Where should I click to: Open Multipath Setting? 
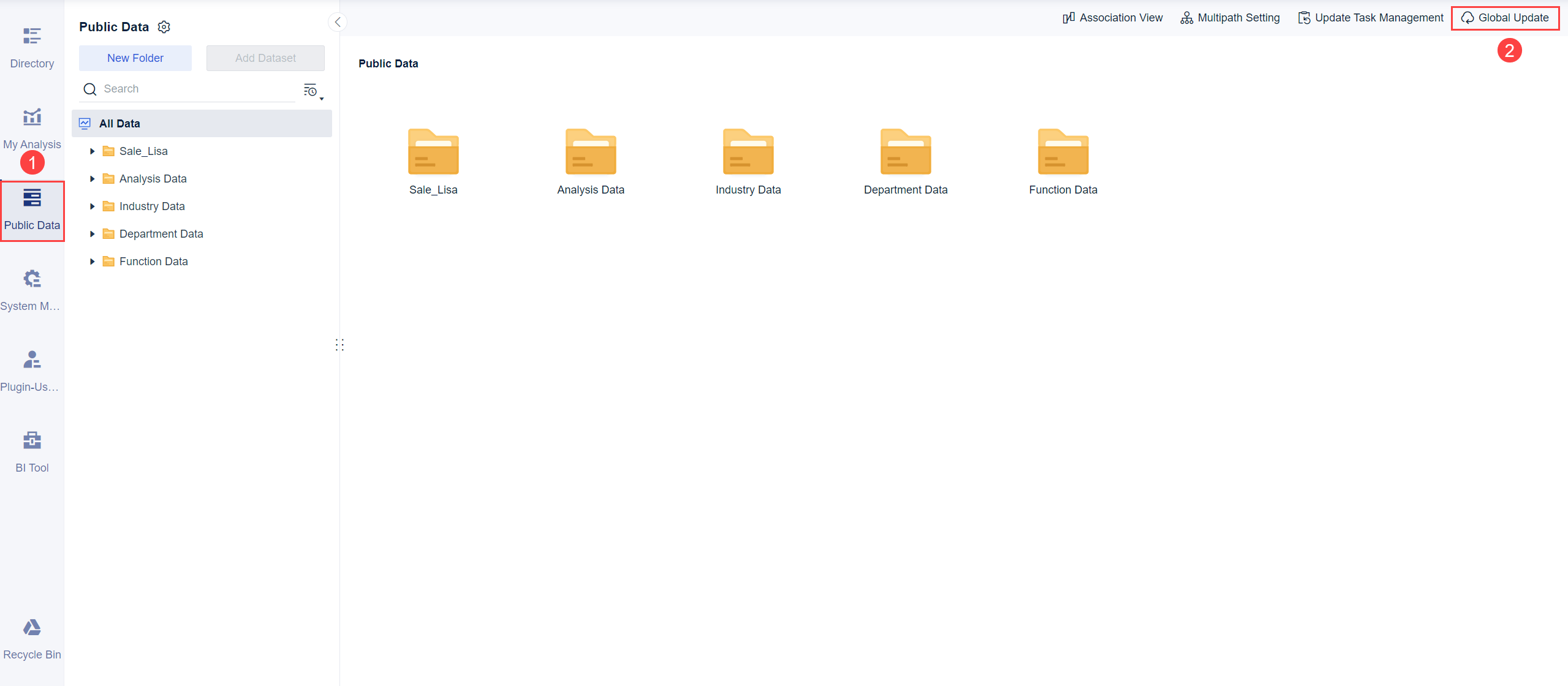point(1229,17)
